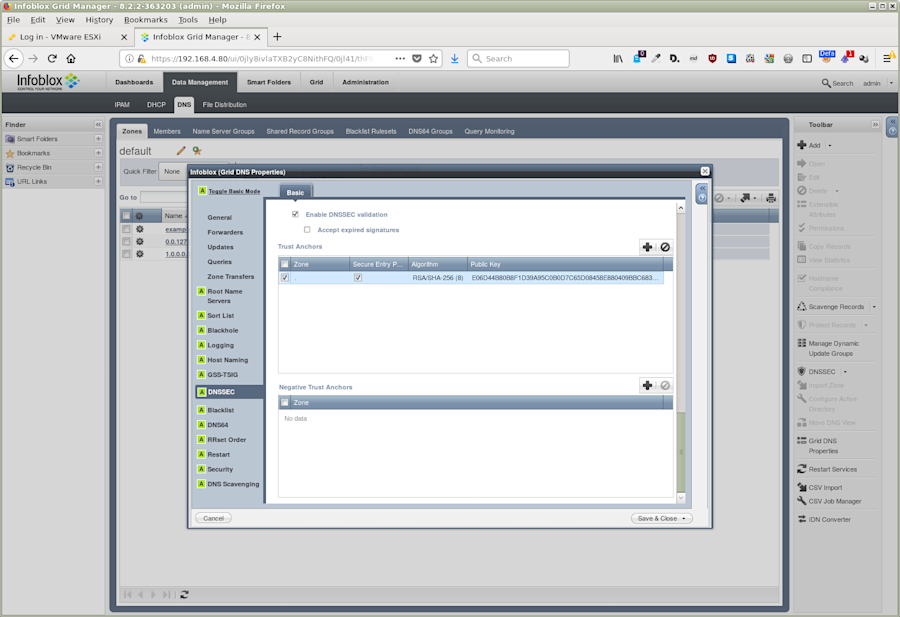The height and width of the screenshot is (617, 900).
Task: Refresh the zones table icon
Action: click(184, 595)
